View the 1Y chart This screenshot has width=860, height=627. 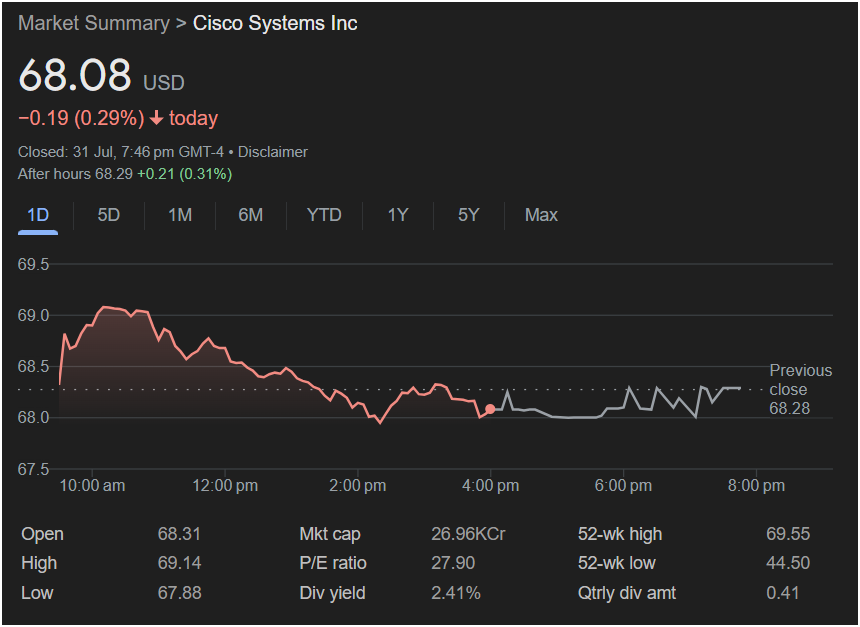(398, 215)
